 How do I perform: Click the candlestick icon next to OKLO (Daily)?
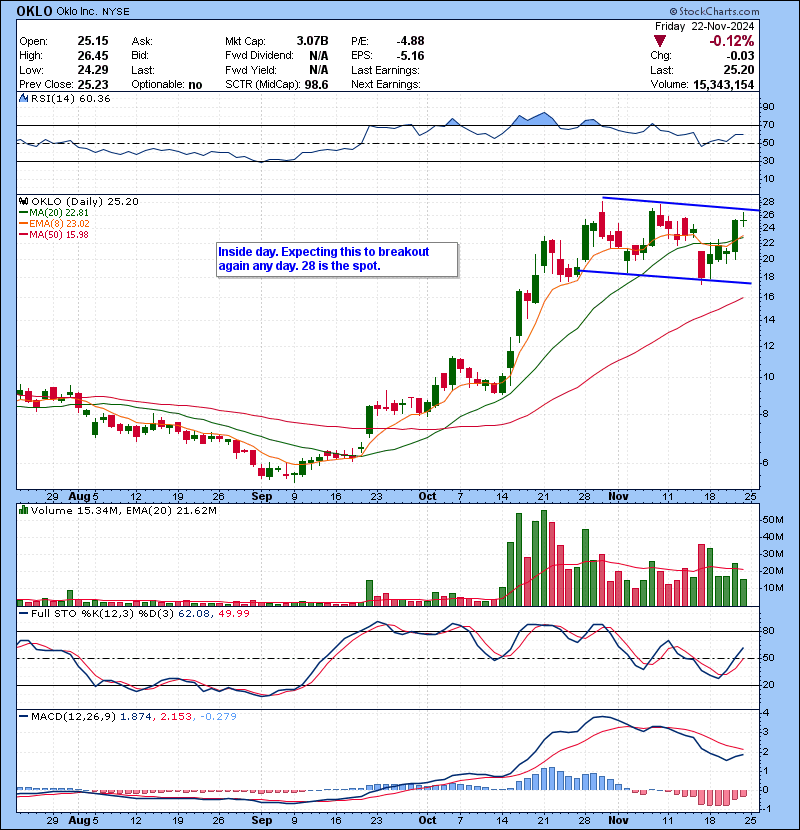point(23,201)
